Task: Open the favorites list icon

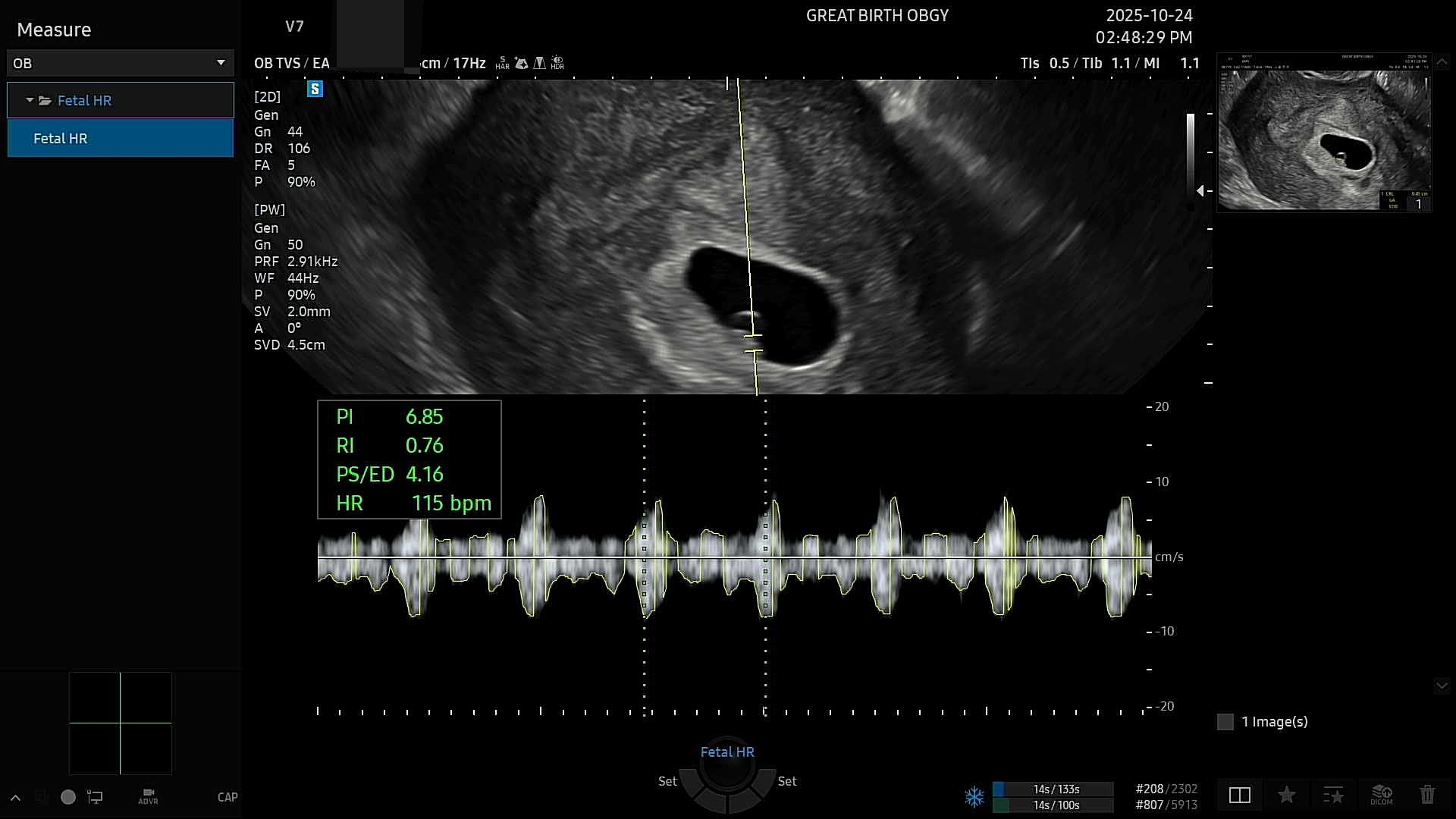Action: (x=1333, y=795)
